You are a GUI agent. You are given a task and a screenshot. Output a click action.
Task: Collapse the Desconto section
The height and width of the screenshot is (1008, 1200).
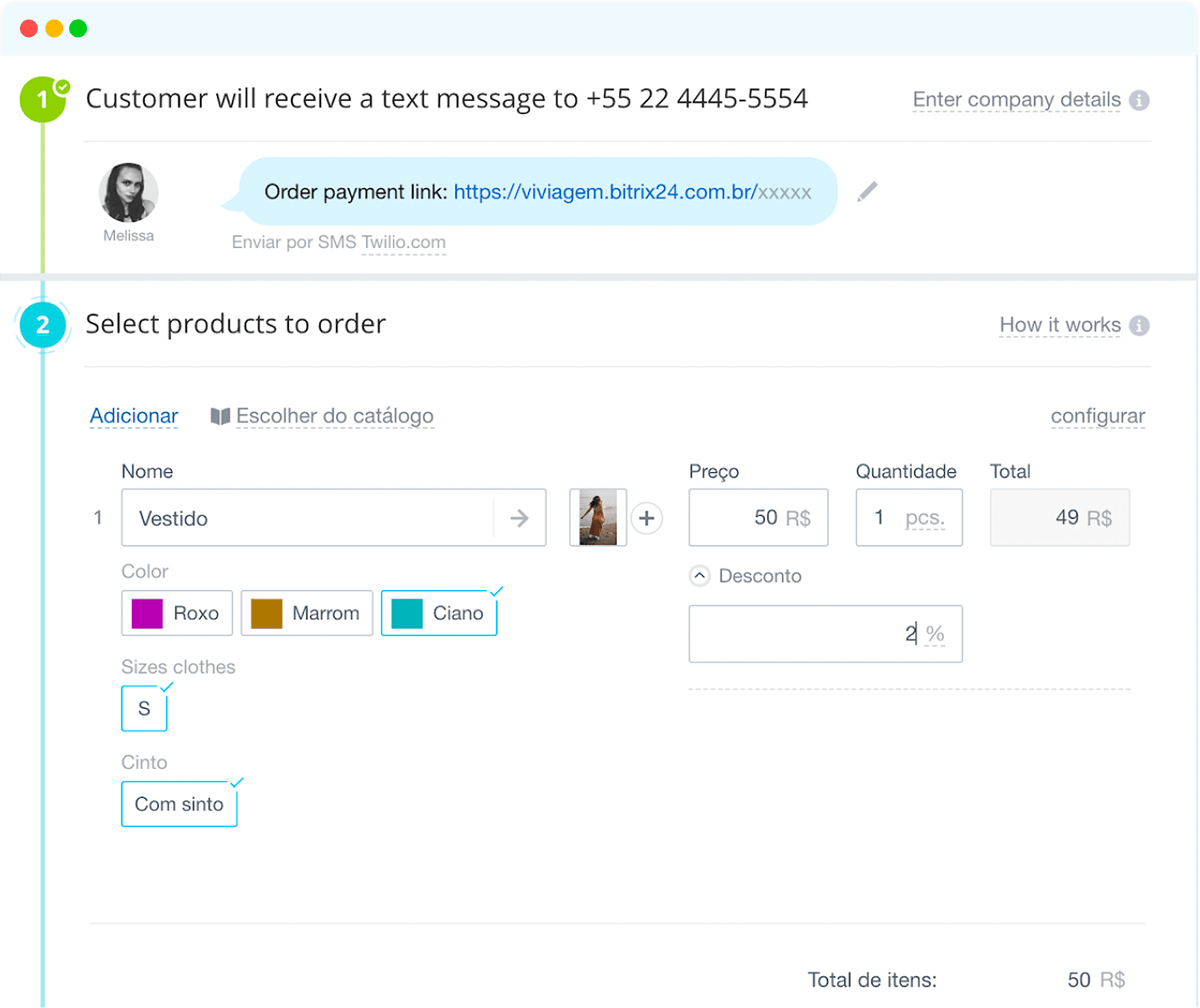[x=700, y=576]
